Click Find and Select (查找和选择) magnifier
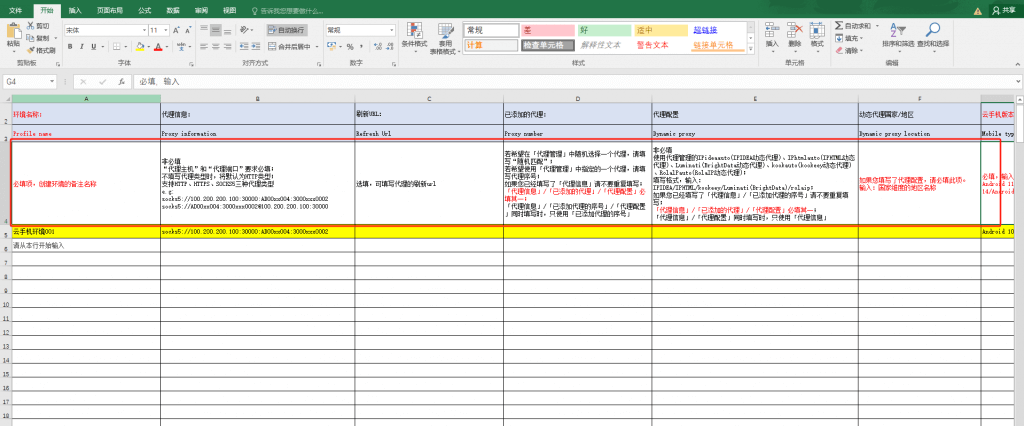 coord(932,30)
